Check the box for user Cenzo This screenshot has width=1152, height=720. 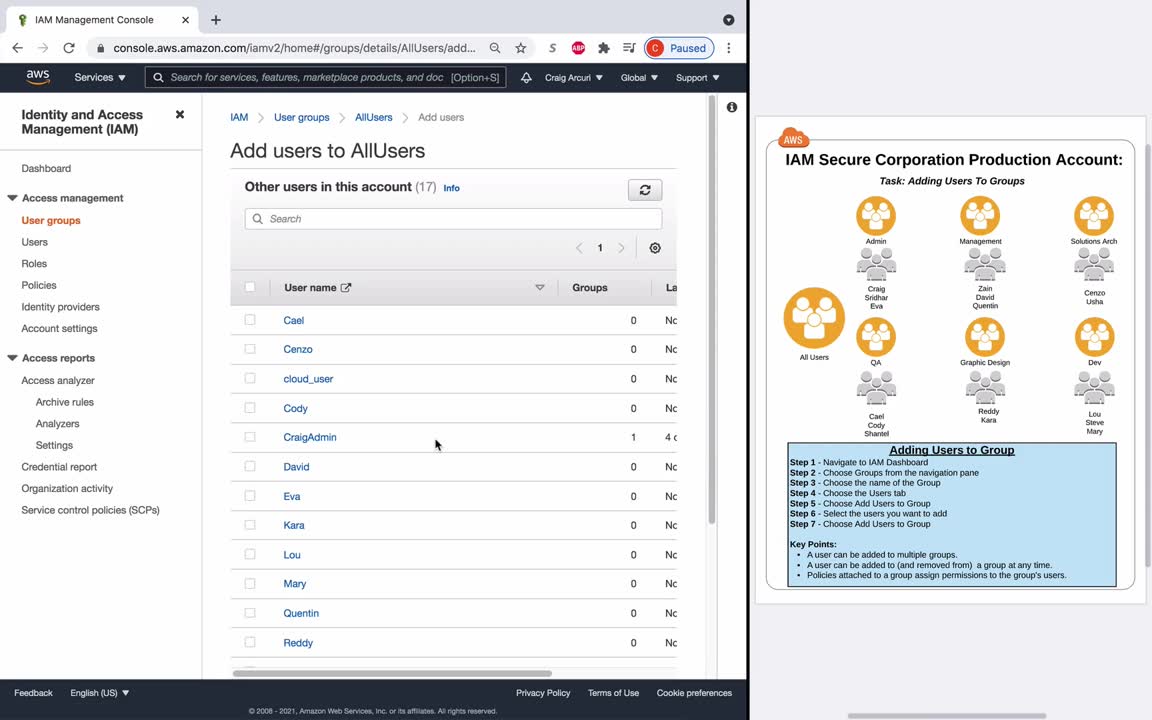coord(250,349)
